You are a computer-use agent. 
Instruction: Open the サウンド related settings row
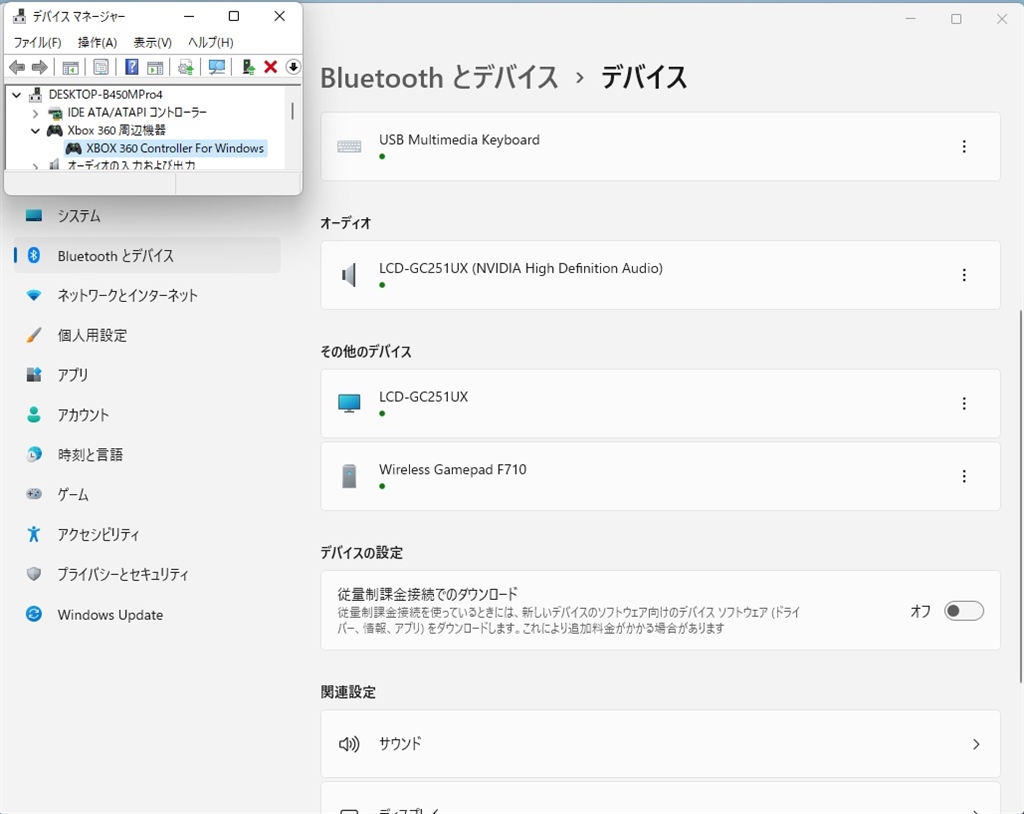(660, 744)
